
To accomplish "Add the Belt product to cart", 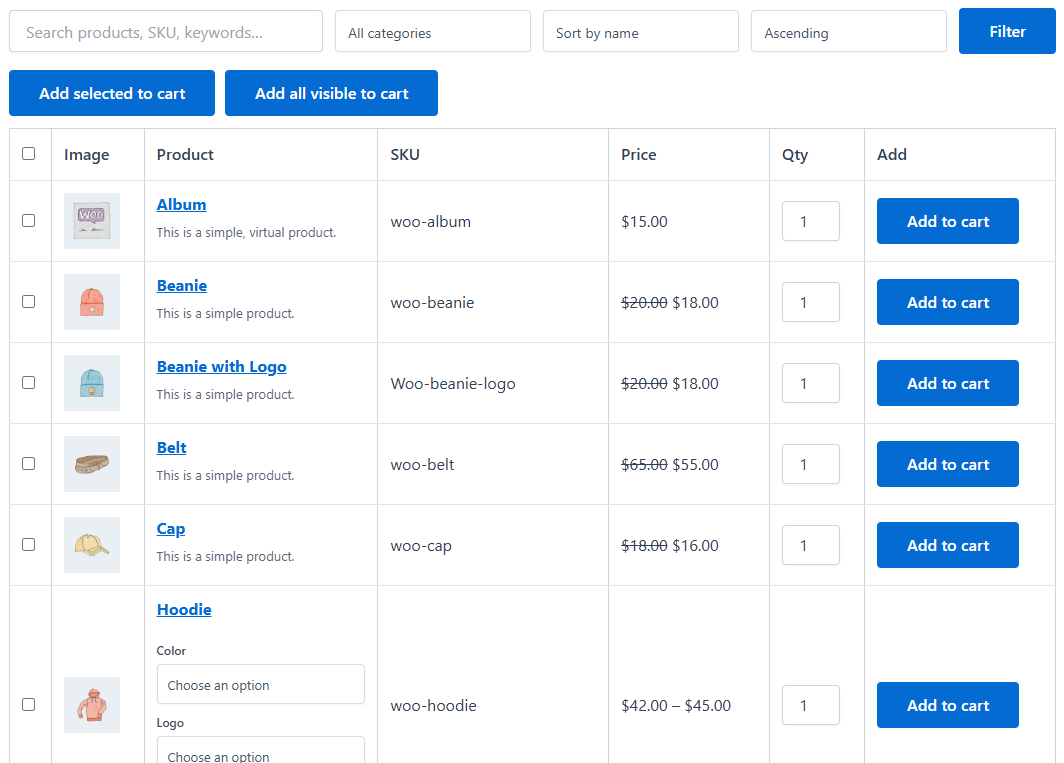I will 947,464.
